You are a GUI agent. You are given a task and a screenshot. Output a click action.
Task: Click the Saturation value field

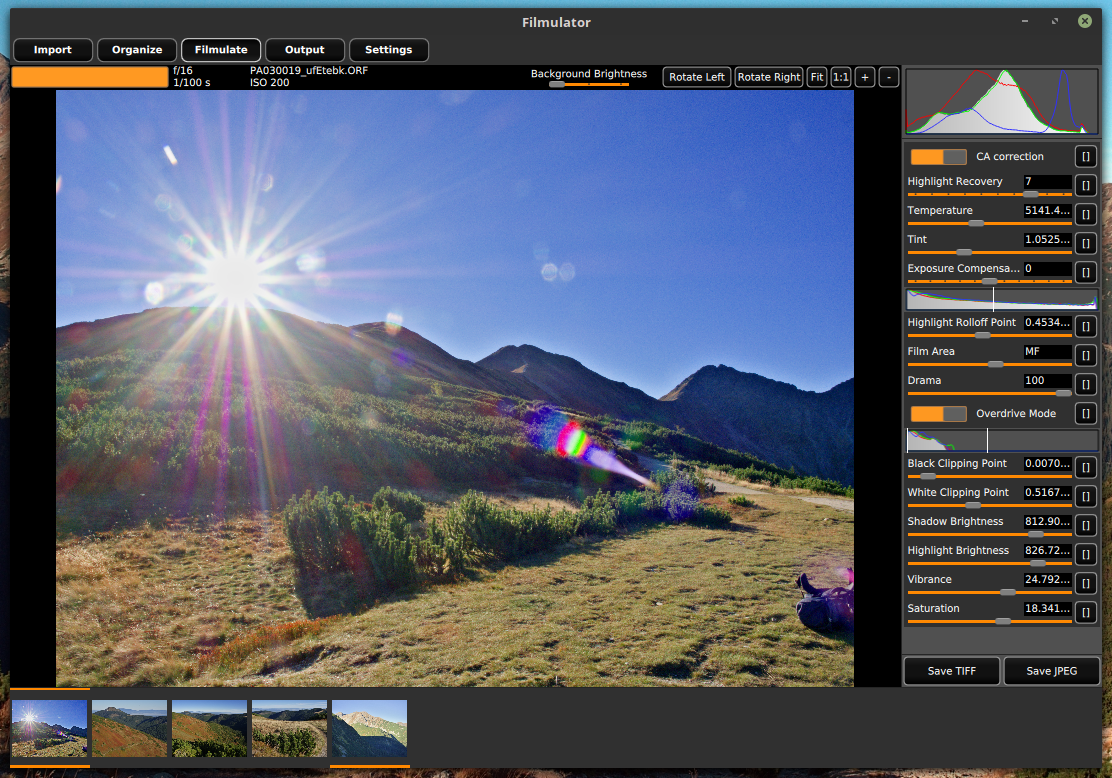(x=1047, y=608)
